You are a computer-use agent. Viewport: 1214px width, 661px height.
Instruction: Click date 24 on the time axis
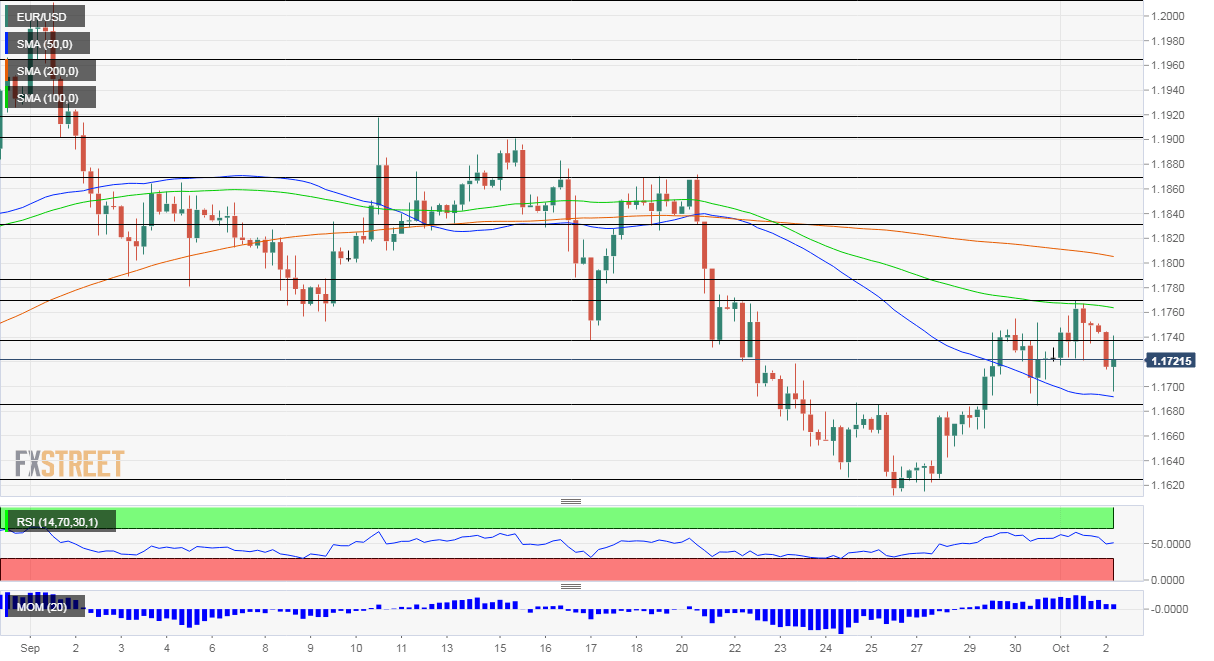click(x=825, y=648)
